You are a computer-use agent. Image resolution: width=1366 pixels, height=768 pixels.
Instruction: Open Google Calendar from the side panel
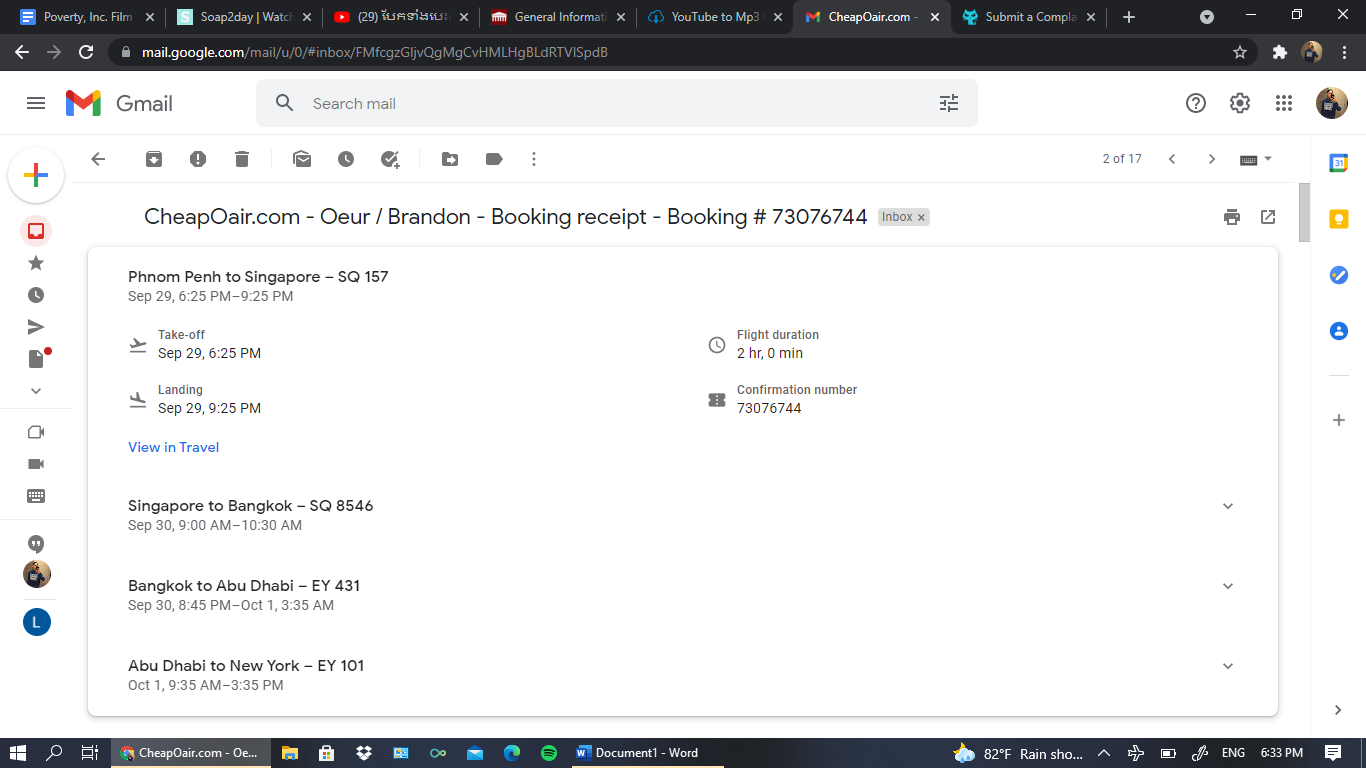[1339, 161]
